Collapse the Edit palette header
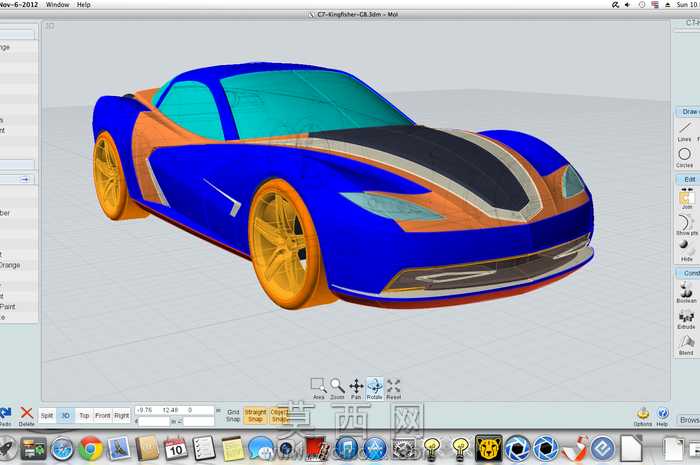This screenshot has width=700, height=465. coord(688,179)
